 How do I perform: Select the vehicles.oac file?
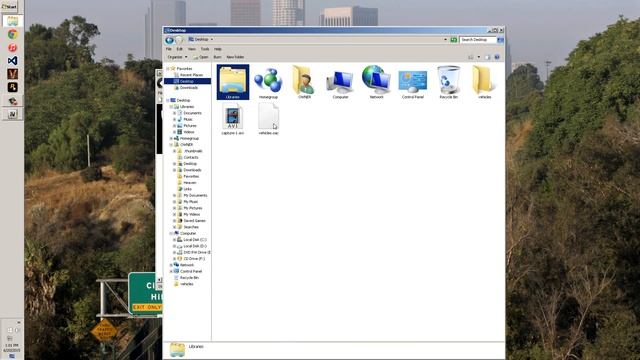tap(268, 118)
